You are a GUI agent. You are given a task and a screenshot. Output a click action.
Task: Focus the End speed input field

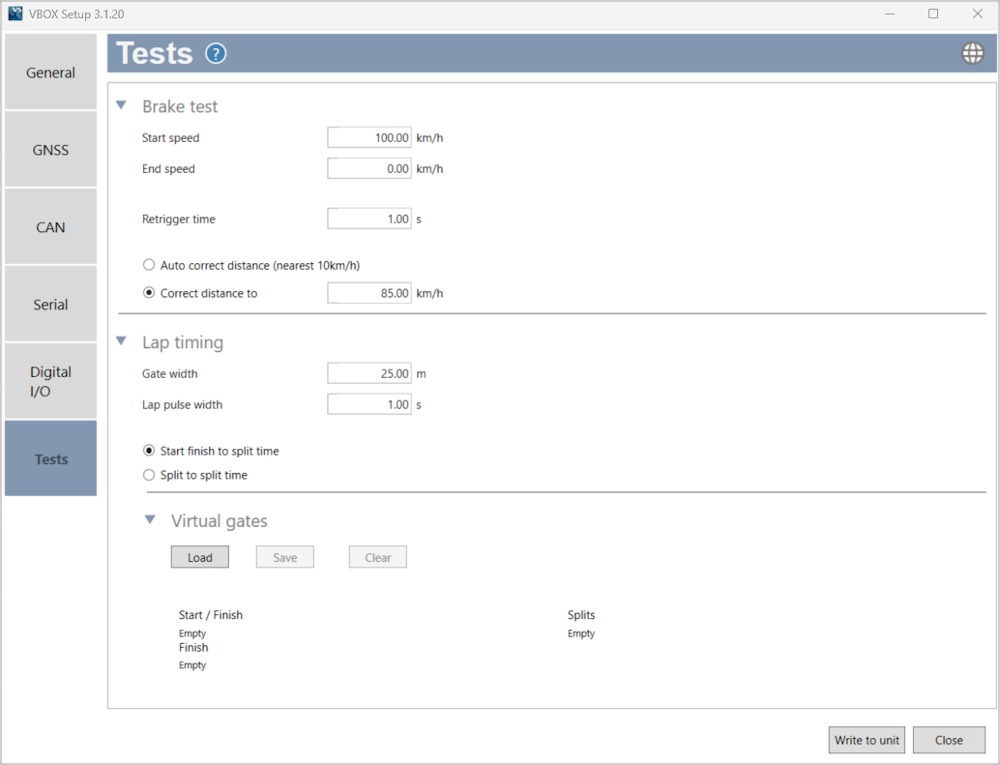pyautogui.click(x=369, y=168)
